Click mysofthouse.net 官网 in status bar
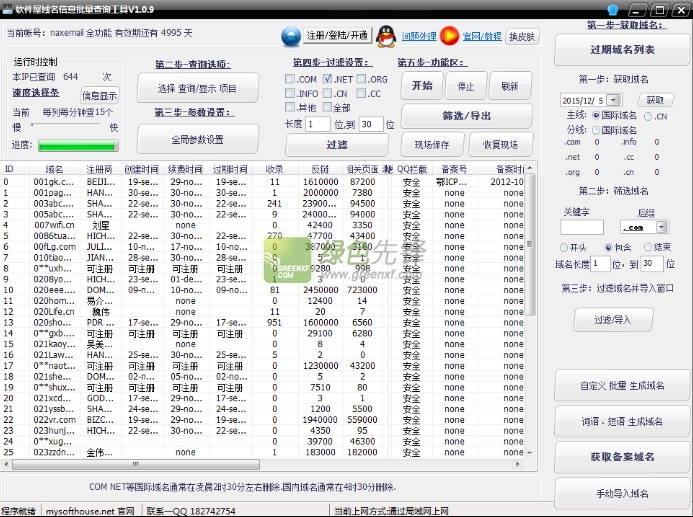The height and width of the screenshot is (517, 693). pos(90,511)
